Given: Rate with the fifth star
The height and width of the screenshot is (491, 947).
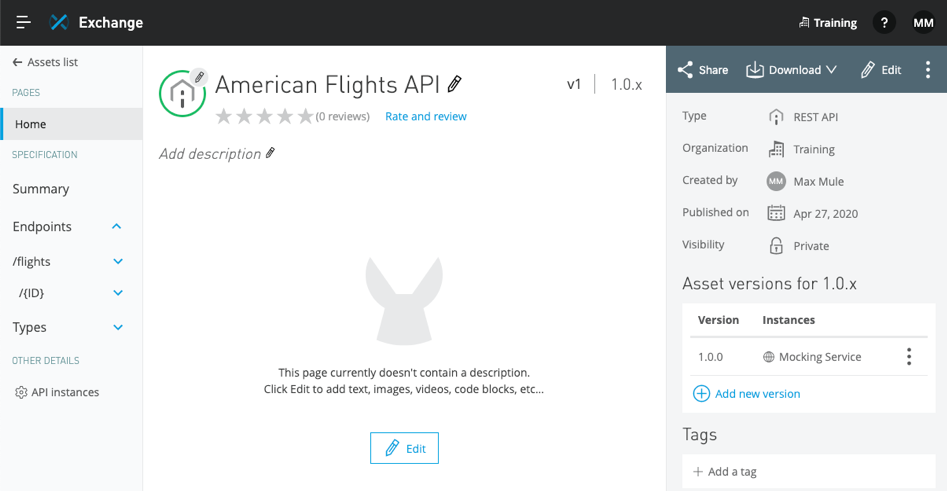Looking at the screenshot, I should point(306,116).
